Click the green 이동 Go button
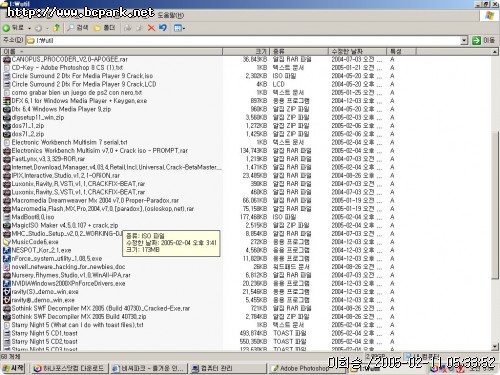The height and width of the screenshot is (375, 500). pos(483,41)
